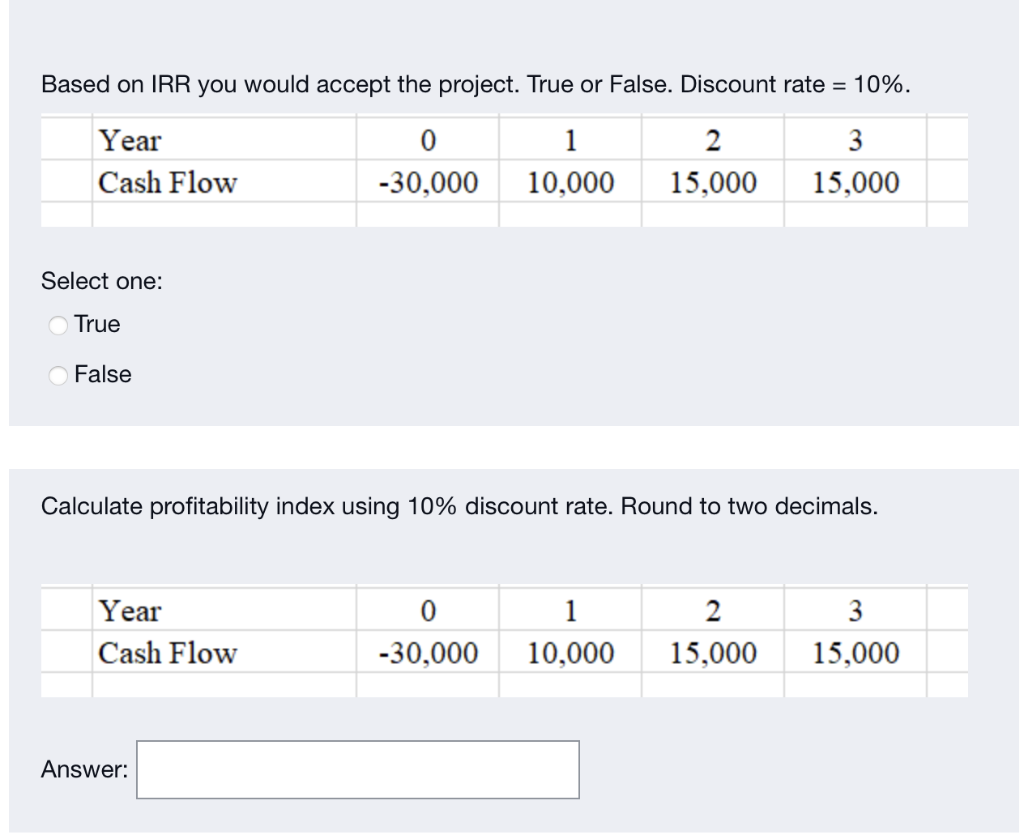Screen dimensions: 1024x839
Task: Choose True for the IRR question
Action: [58, 324]
